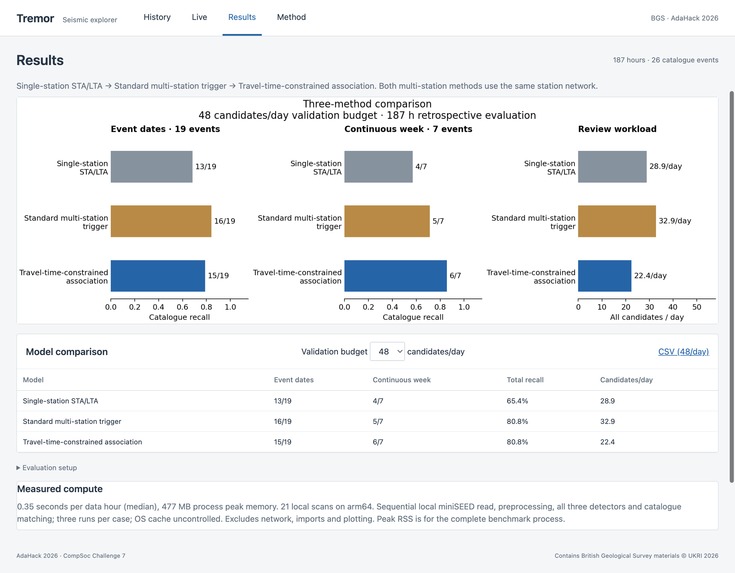The width and height of the screenshot is (735, 573).
Task: Click the Candidates/day column header
Action: click(626, 380)
